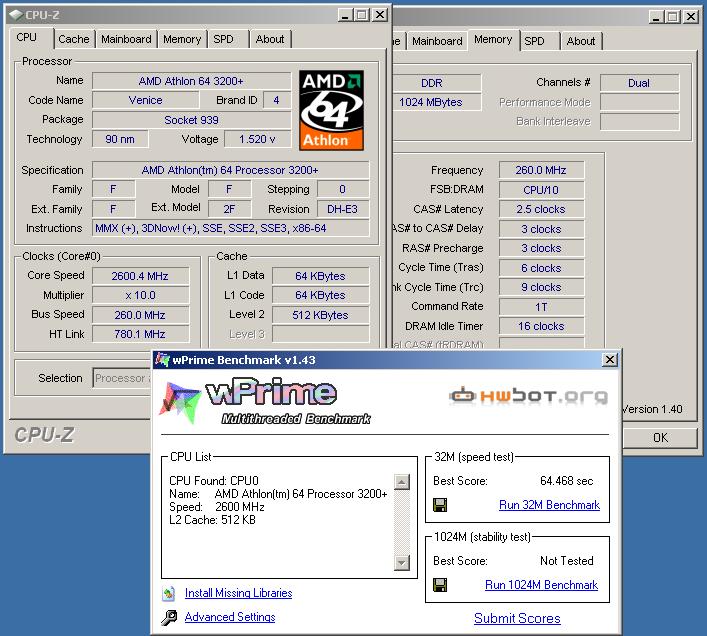This screenshot has height=636, width=707.
Task: Select Memory tab in rear CPU-Z window
Action: [x=493, y=40]
